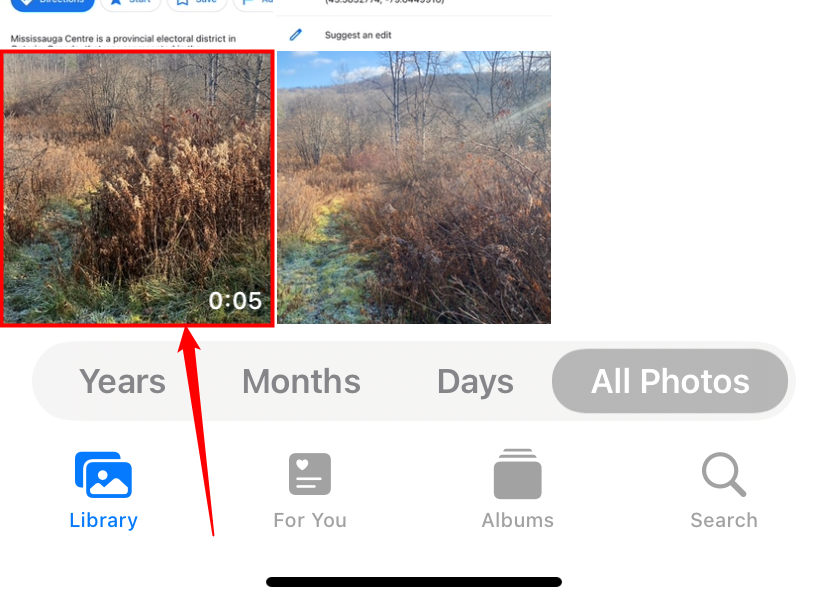Tap the Search magnifier icon
828x603 pixels.
coord(723,474)
